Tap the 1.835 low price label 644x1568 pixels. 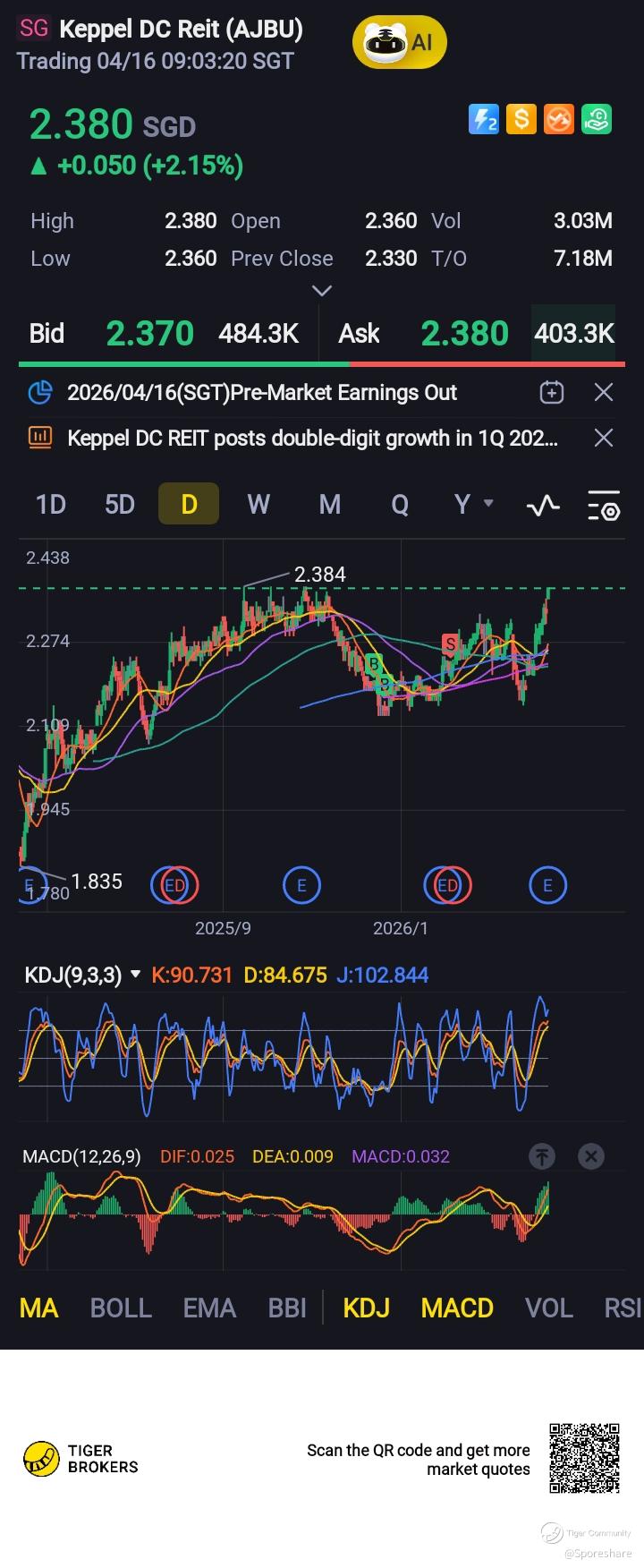pos(97,882)
